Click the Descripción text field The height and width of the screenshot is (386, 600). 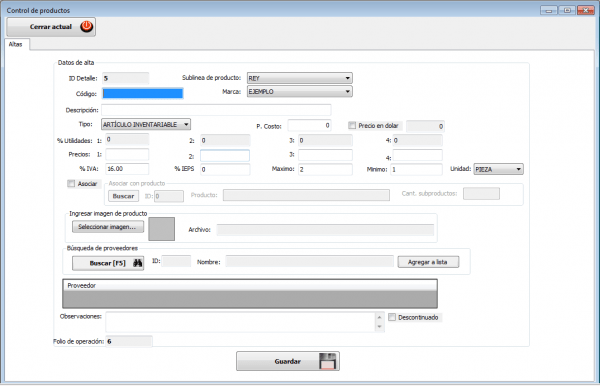point(216,110)
